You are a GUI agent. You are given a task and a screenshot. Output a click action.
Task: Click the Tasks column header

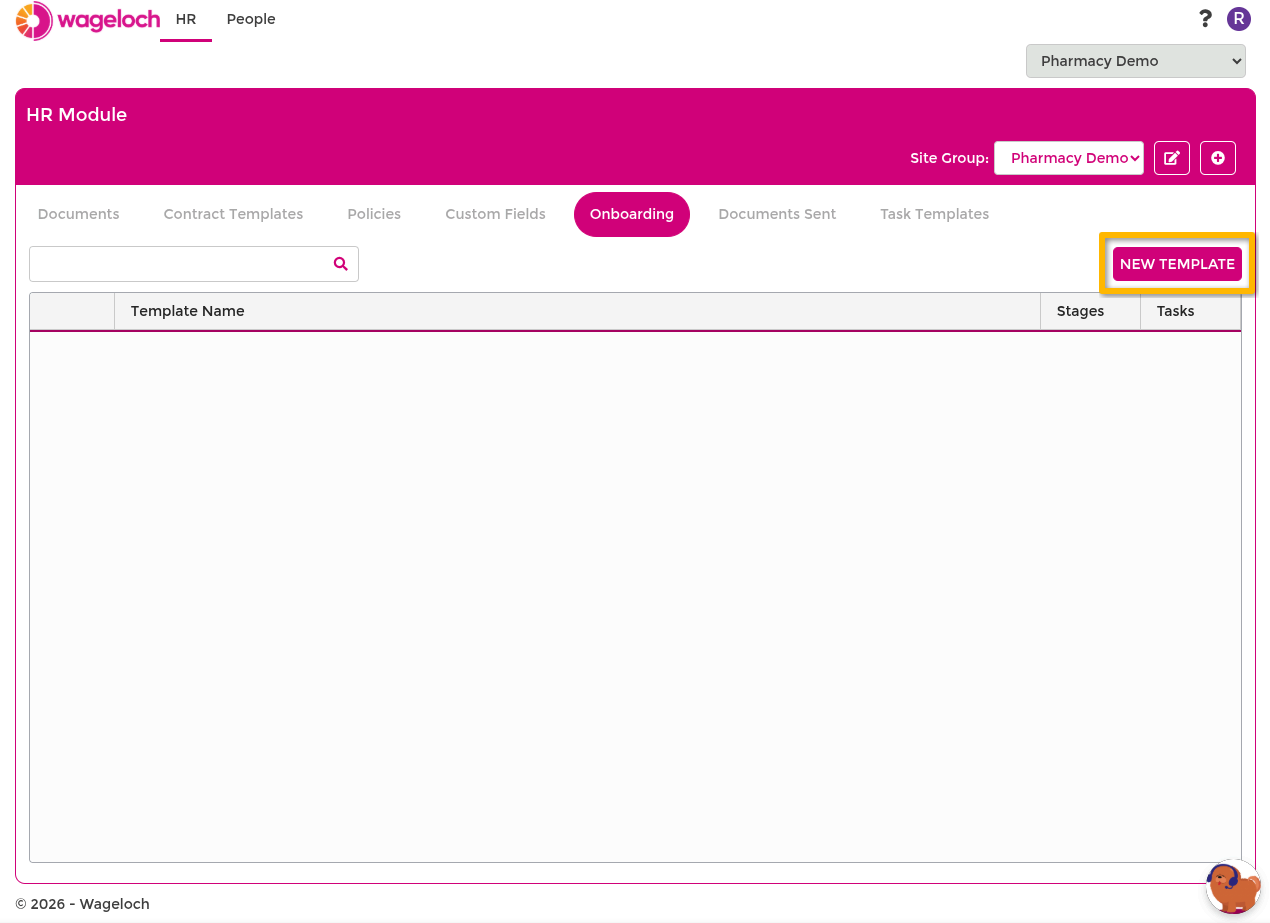click(1190, 311)
